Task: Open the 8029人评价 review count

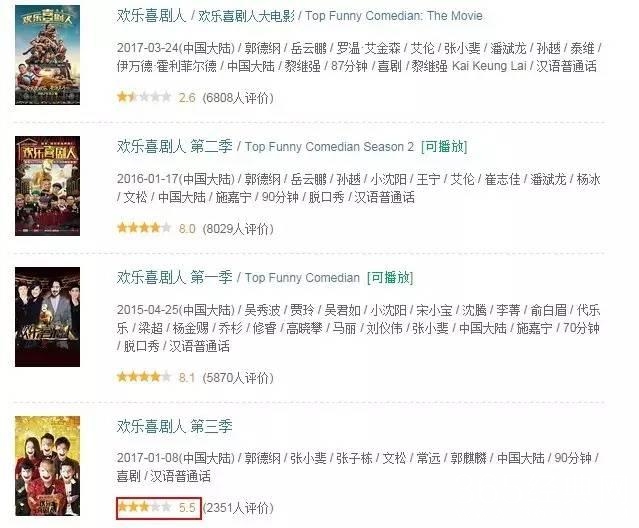Action: click(x=238, y=229)
